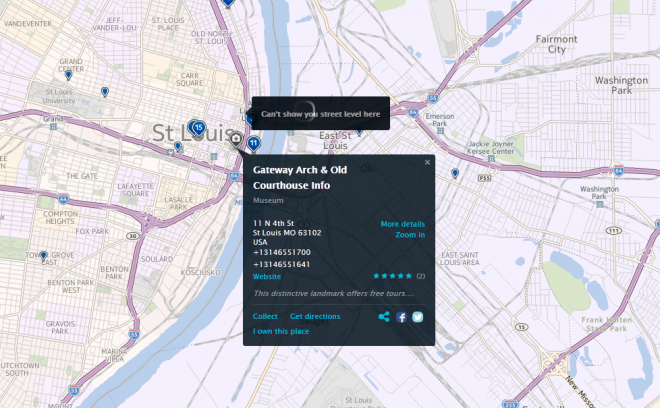Click the pin below St Louis label
This screenshot has height=408, width=660.
(177, 147)
